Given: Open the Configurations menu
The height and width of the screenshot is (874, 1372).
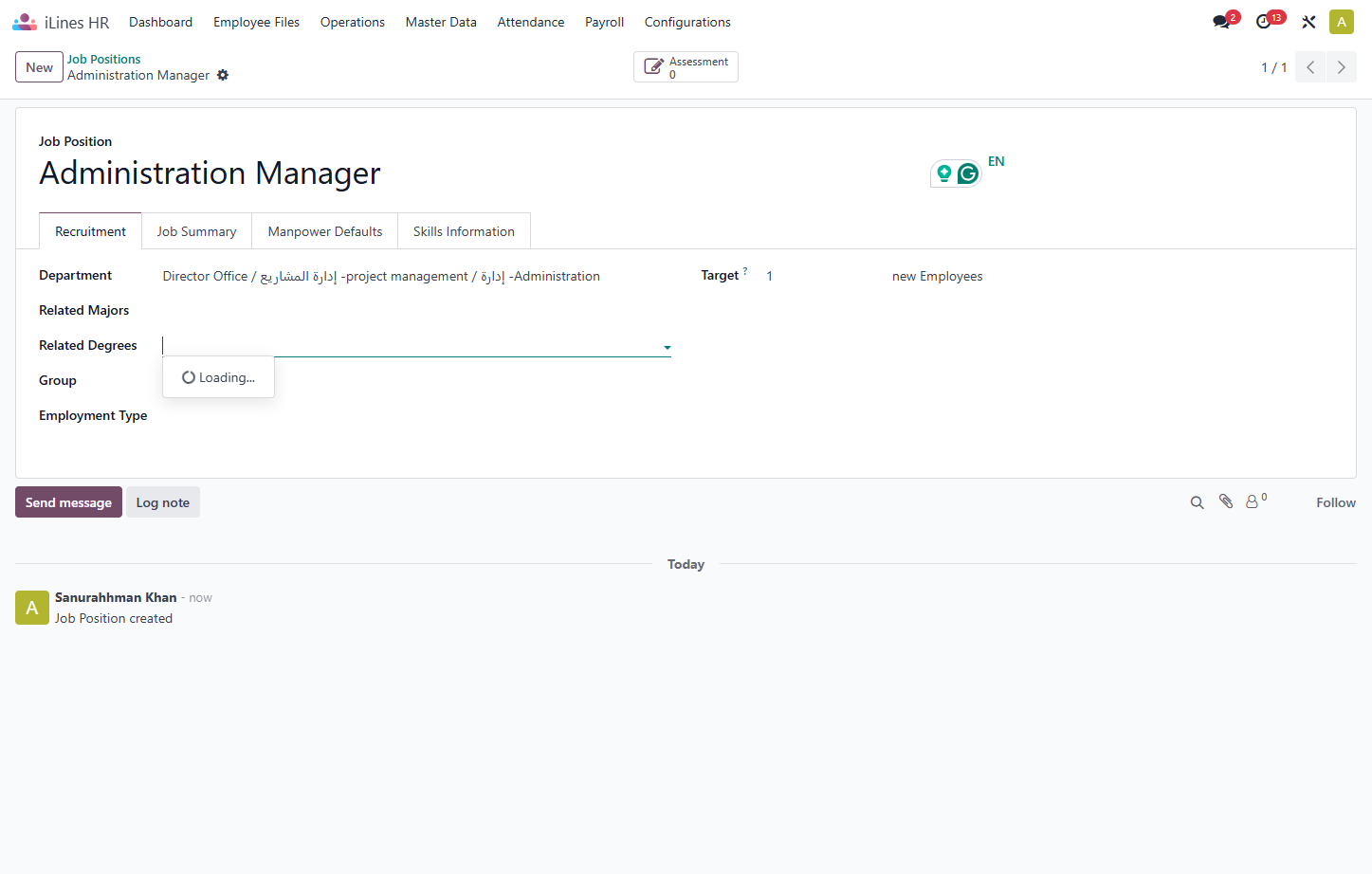Looking at the screenshot, I should point(687,22).
